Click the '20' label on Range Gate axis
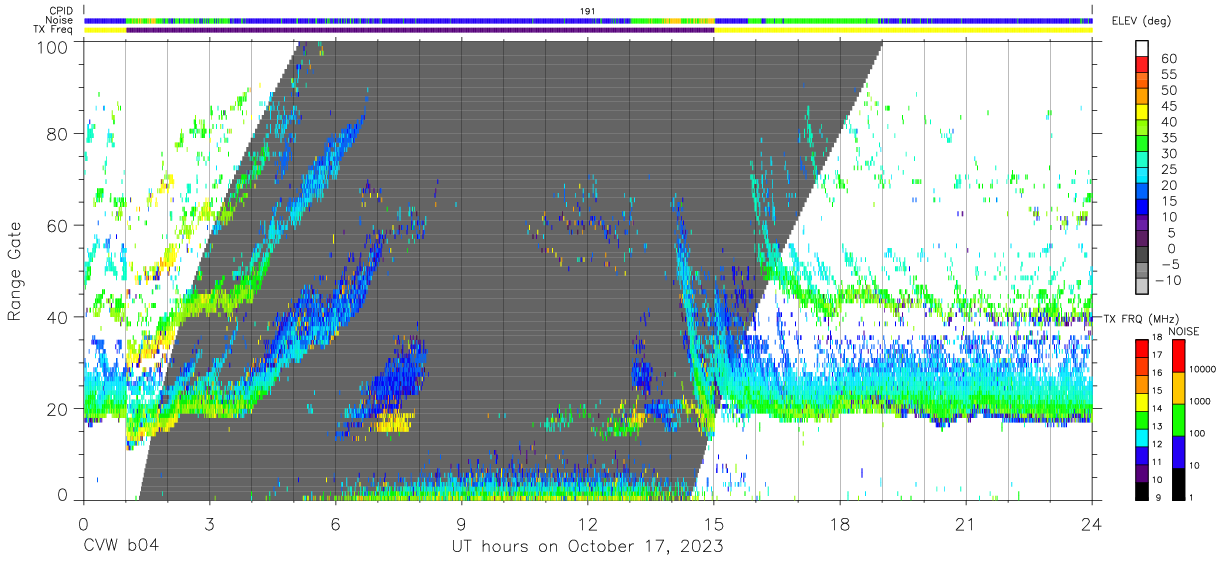Image resolution: width=1228 pixels, height=567 pixels. pos(59,409)
